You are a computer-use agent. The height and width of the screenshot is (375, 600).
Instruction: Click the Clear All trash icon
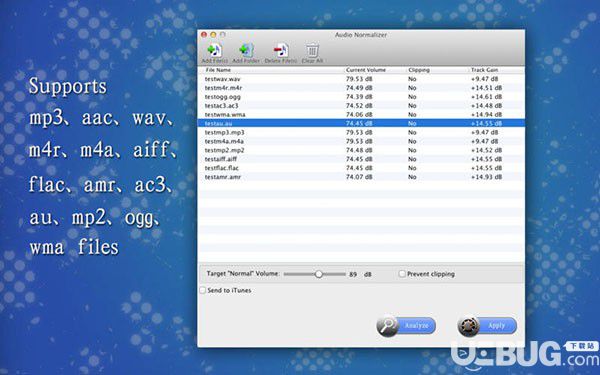(x=312, y=51)
